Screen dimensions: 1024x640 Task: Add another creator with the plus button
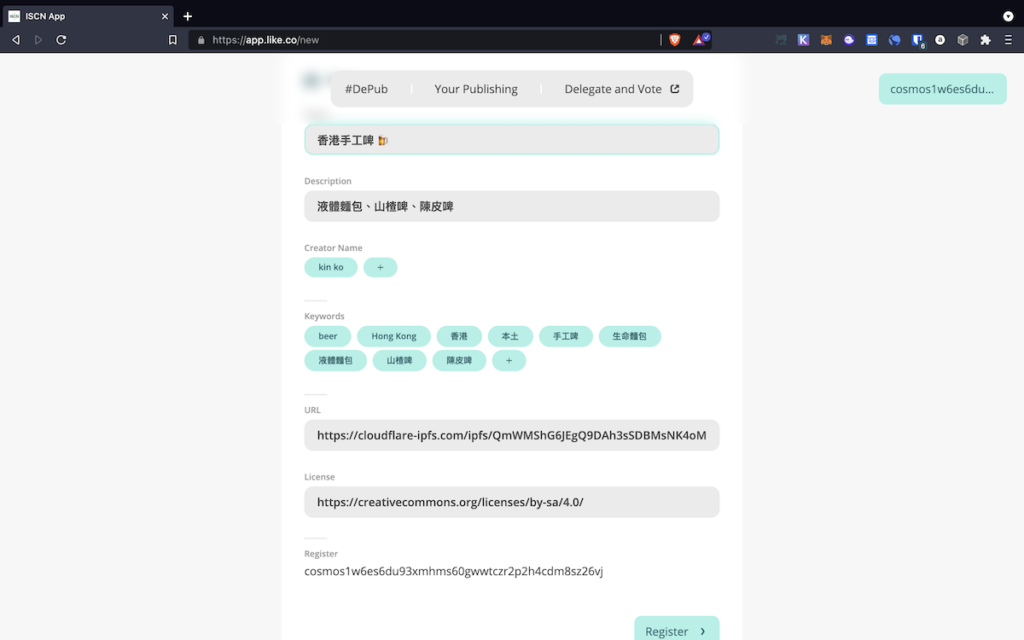tap(380, 267)
